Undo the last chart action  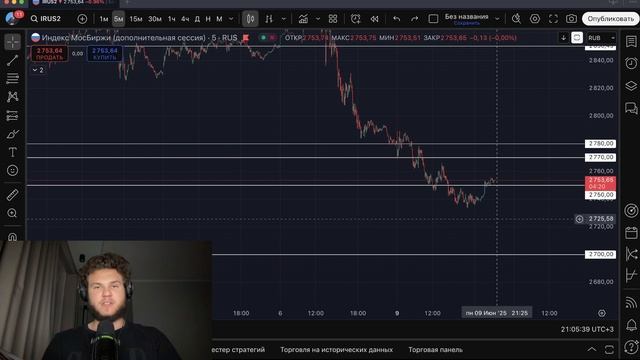[x=396, y=19]
